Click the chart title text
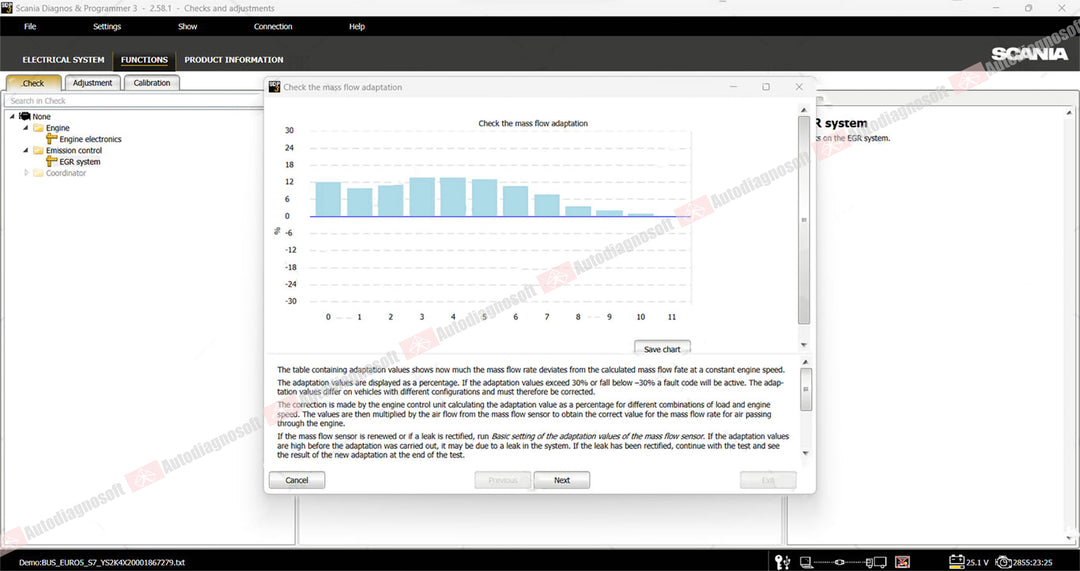Viewport: 1080px width, 571px height. [533, 123]
